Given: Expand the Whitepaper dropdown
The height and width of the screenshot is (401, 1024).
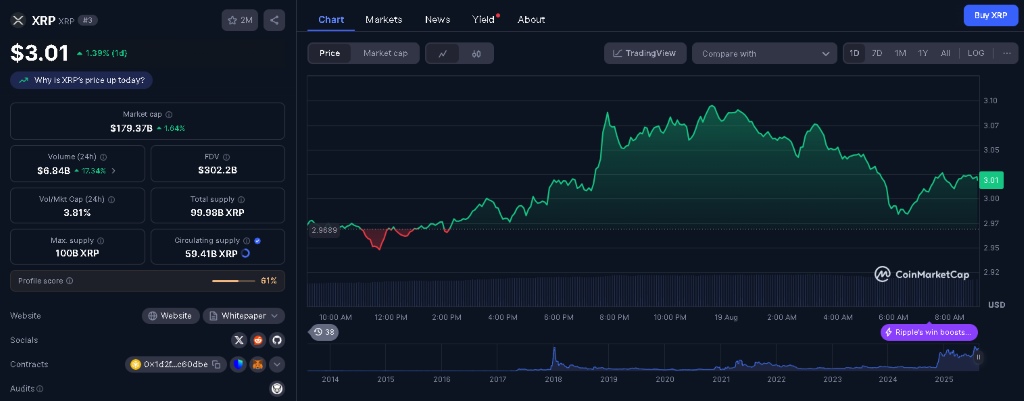Looking at the screenshot, I should 244,316.
